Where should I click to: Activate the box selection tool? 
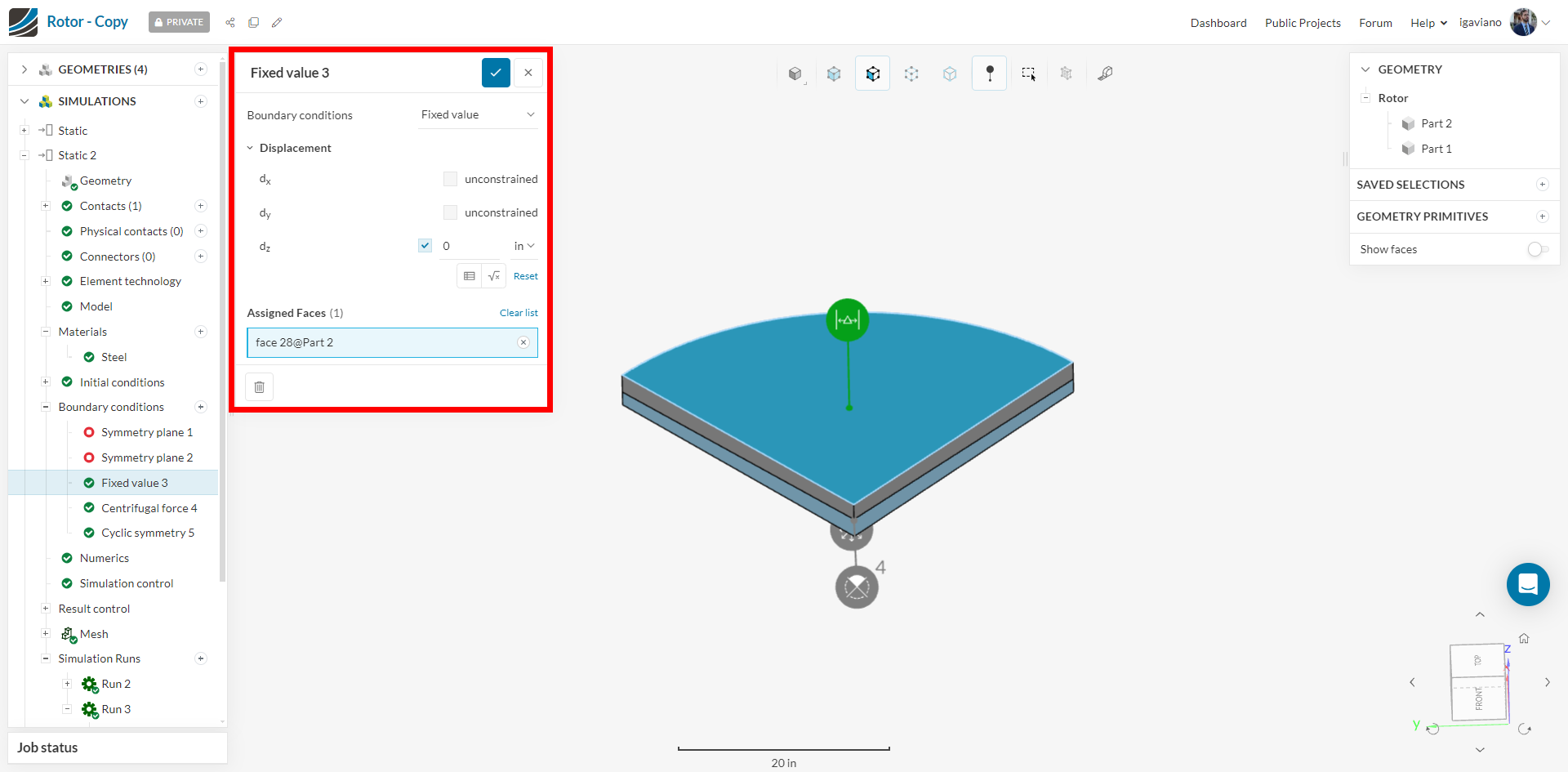(x=1028, y=74)
